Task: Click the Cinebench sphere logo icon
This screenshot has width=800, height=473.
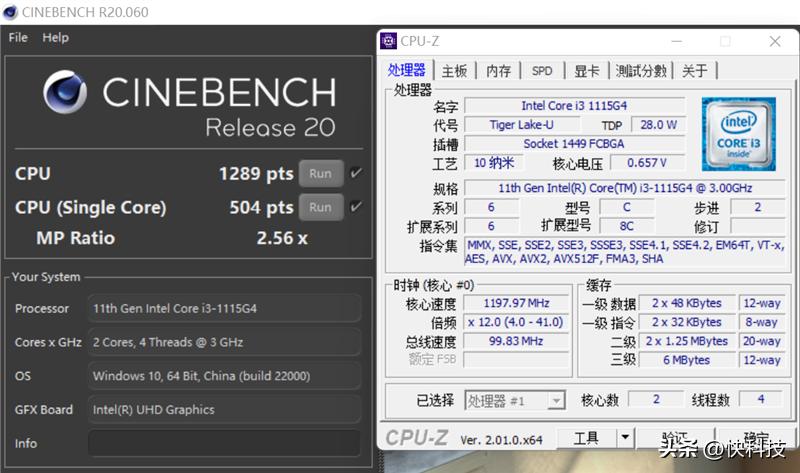Action: pos(69,96)
